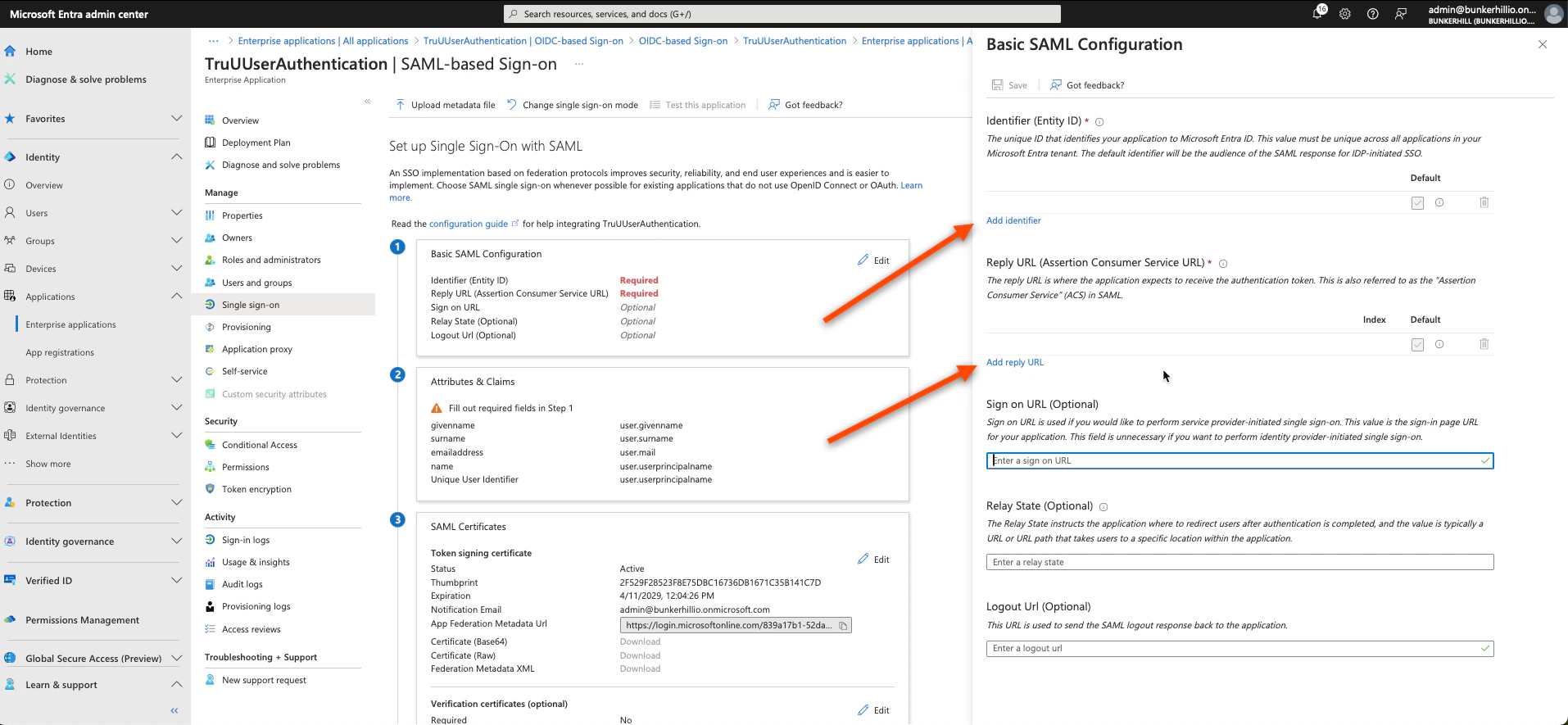Download Certificate (Base64)
This screenshot has width=1568, height=725.
[640, 641]
